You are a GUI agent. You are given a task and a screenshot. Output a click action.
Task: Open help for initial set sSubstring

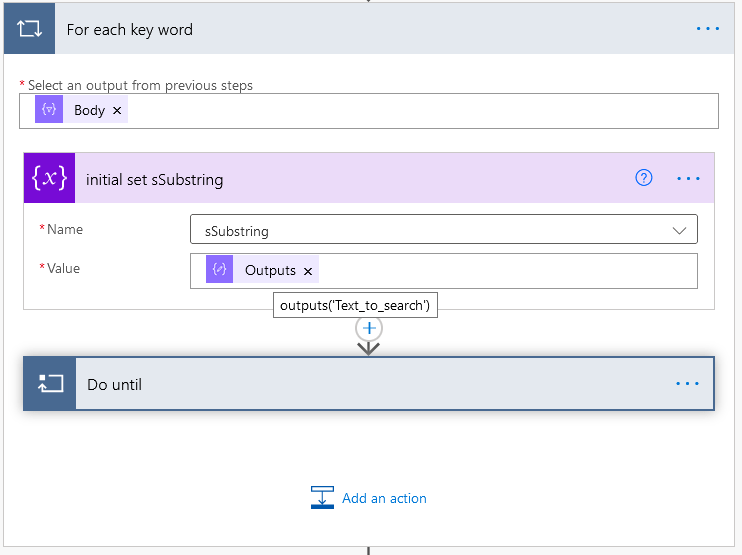pos(644,178)
